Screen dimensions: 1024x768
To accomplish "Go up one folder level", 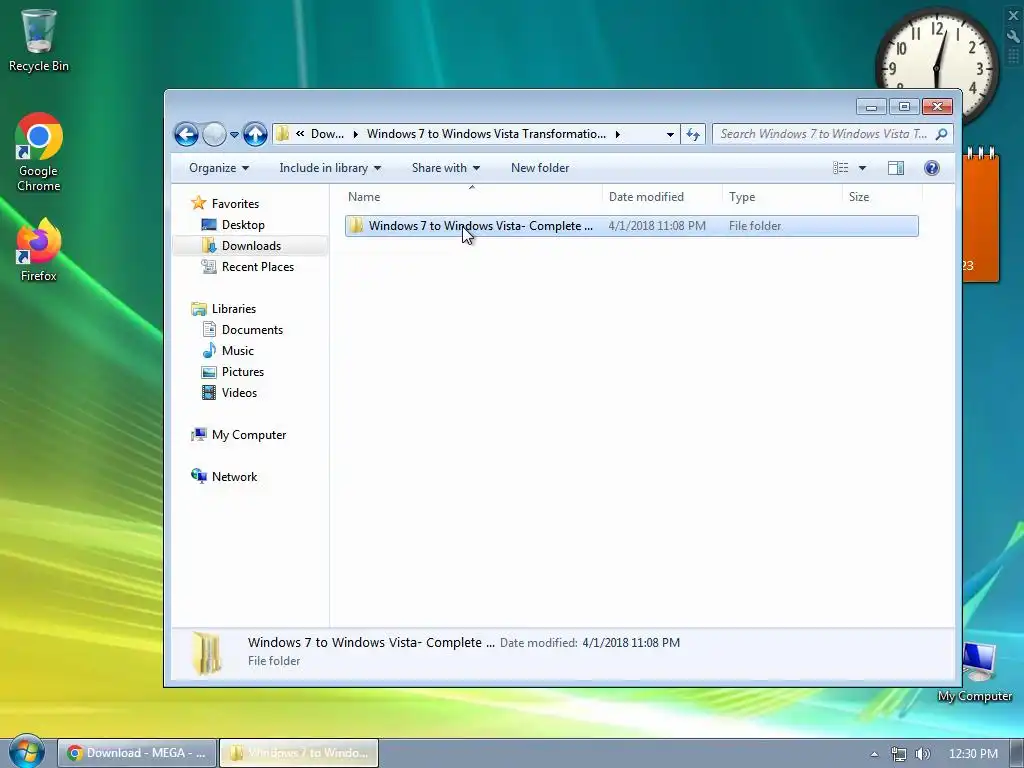I will (x=255, y=135).
